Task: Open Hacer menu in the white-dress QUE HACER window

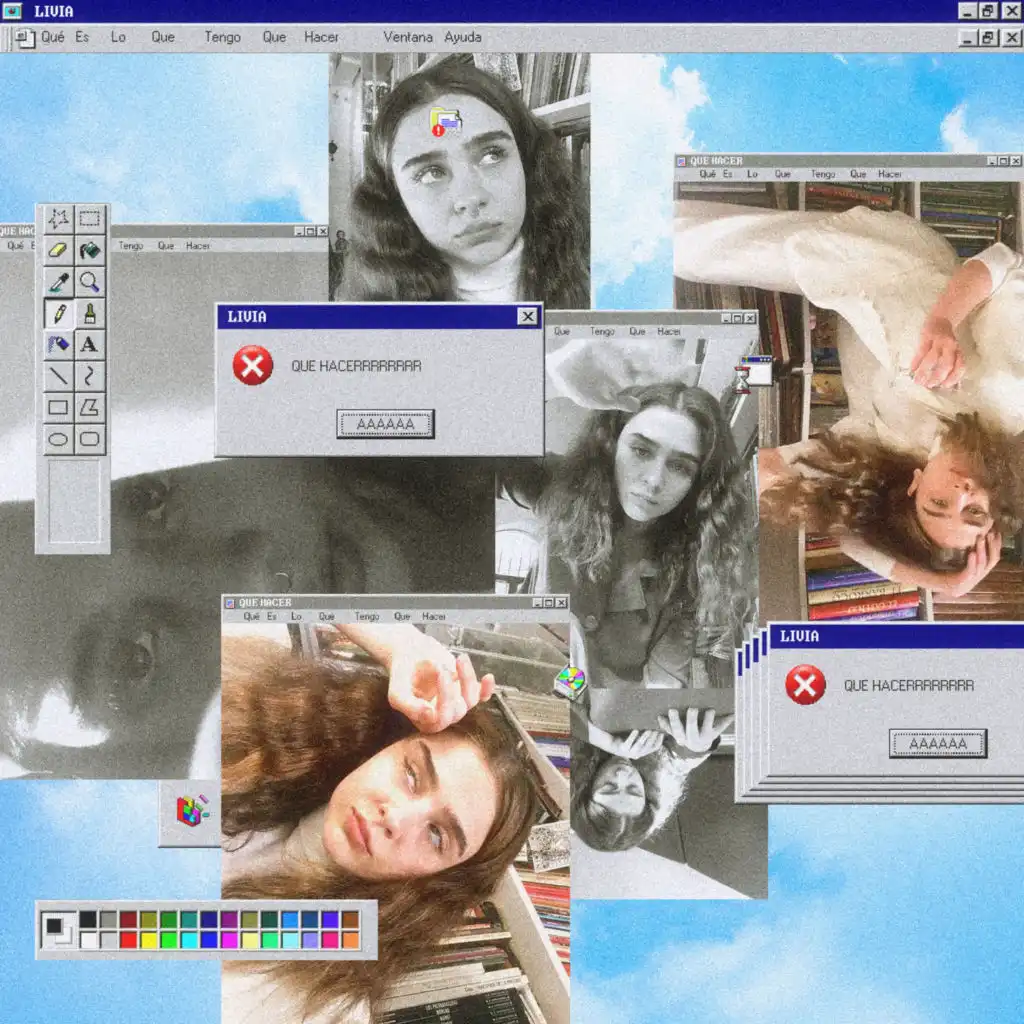Action: pos(889,174)
